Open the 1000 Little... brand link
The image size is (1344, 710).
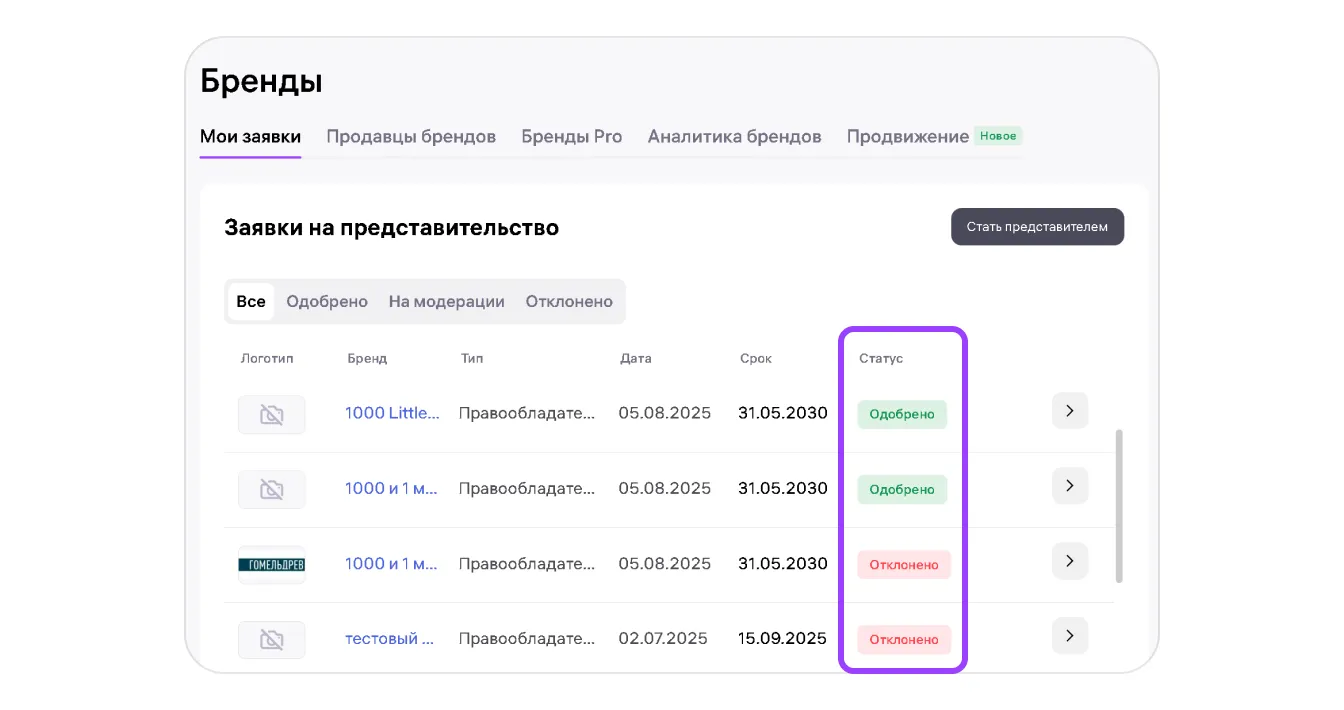[x=392, y=413]
